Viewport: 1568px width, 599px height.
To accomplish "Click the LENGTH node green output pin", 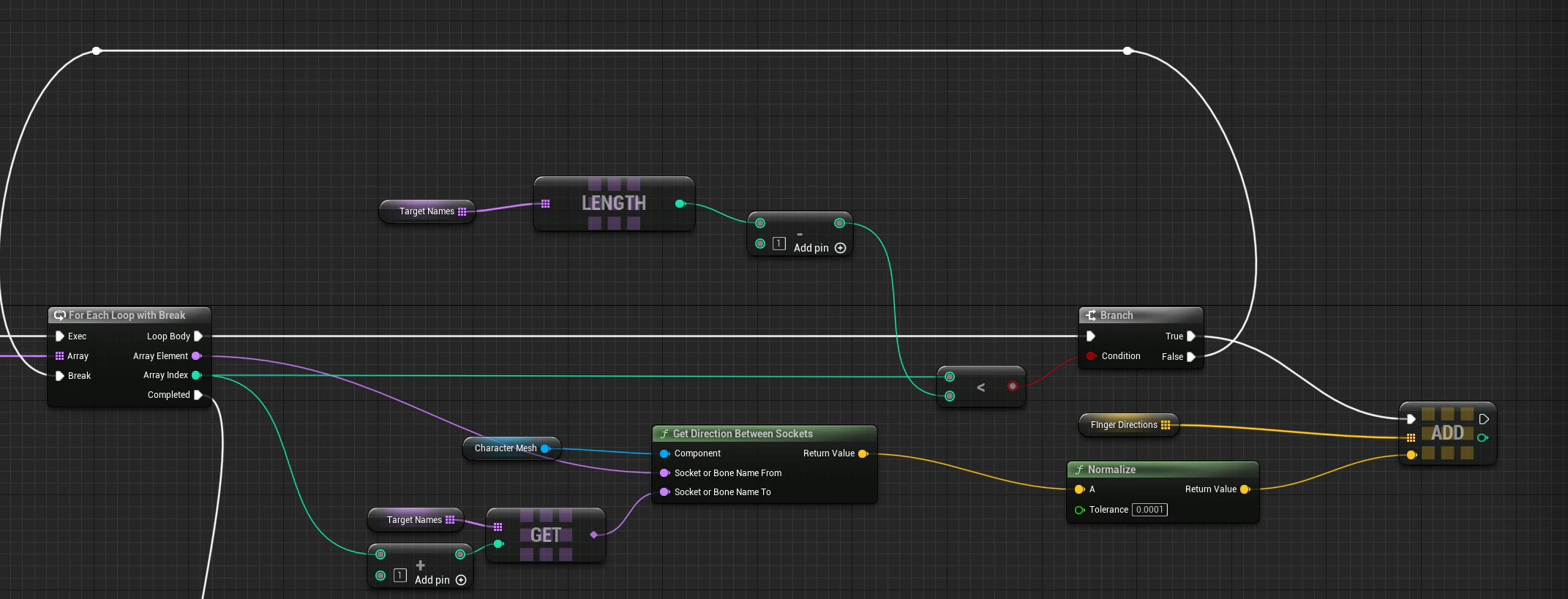I will (680, 204).
